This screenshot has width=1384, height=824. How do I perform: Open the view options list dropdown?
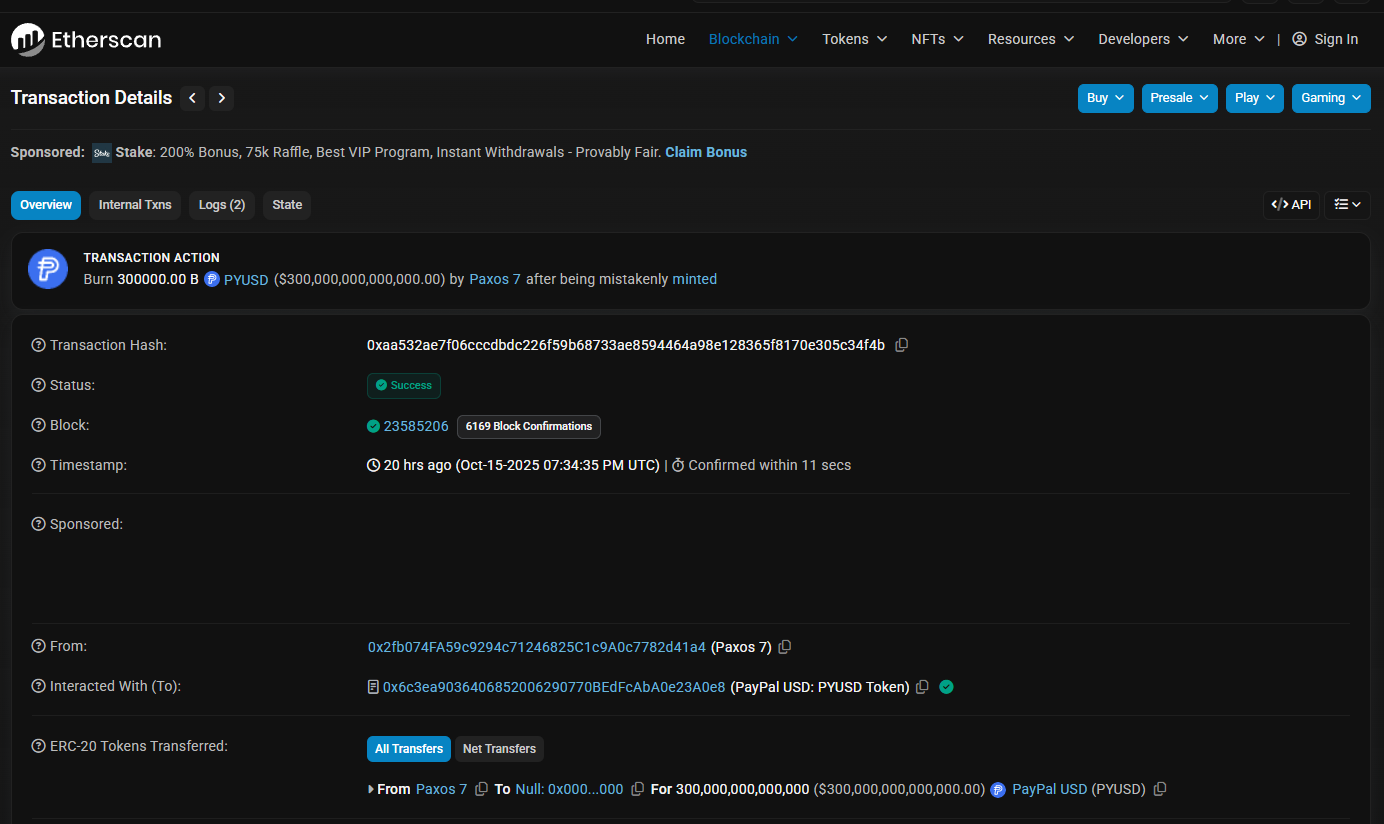1347,205
